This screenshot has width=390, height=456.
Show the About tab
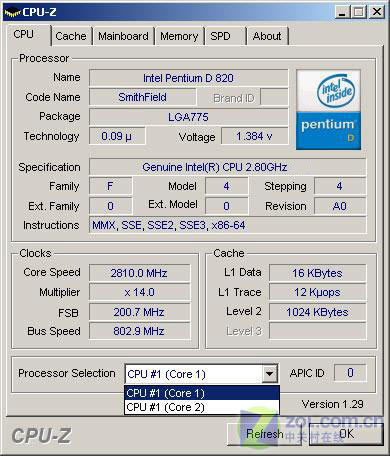pyautogui.click(x=267, y=36)
